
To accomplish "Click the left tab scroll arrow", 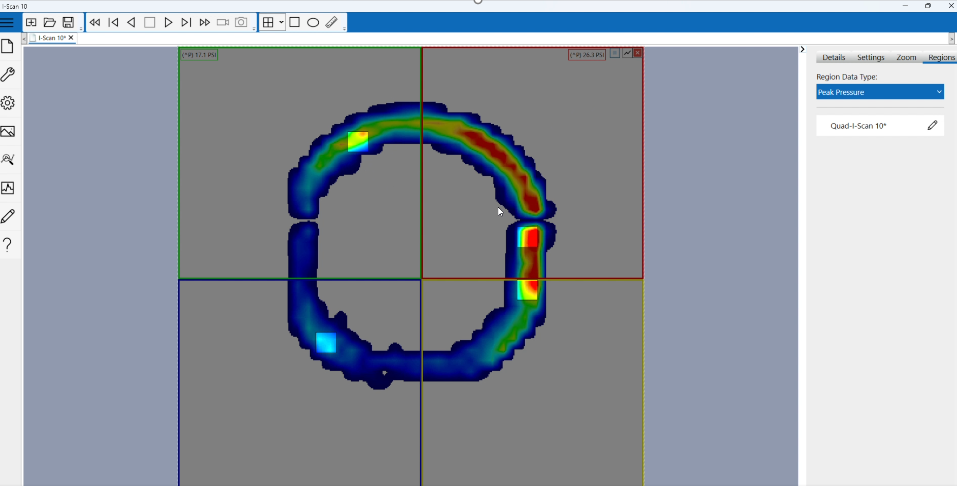I will [x=24, y=38].
